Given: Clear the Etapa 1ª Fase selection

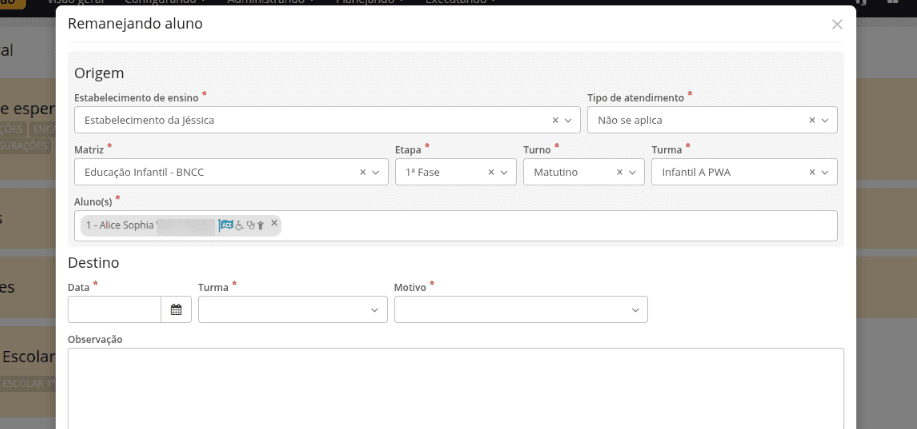Looking at the screenshot, I should [491, 172].
